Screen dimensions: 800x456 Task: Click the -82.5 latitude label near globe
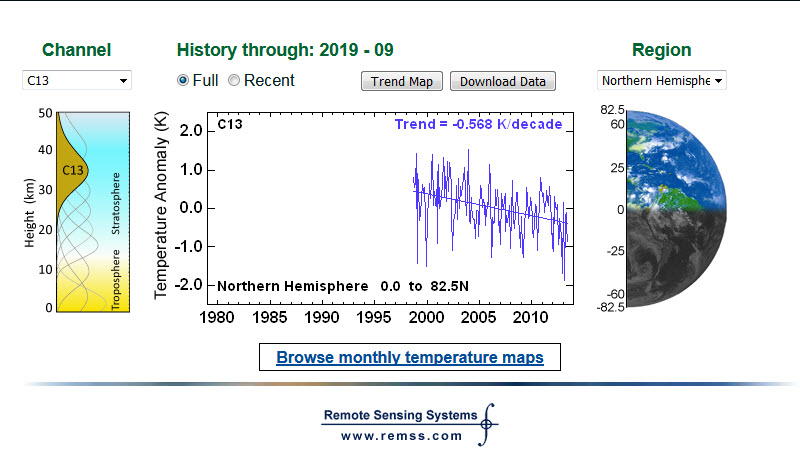point(610,307)
